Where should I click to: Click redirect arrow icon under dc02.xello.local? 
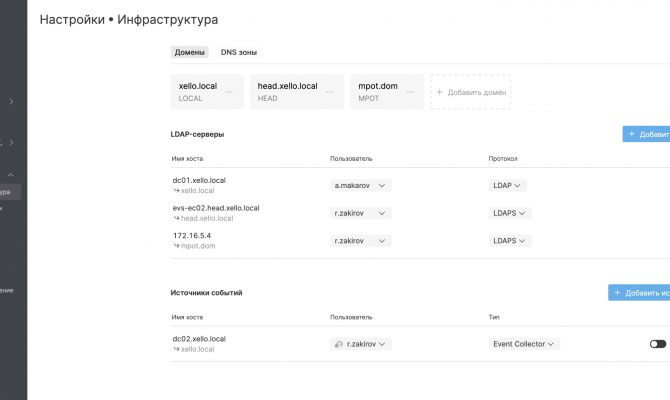tap(176, 349)
